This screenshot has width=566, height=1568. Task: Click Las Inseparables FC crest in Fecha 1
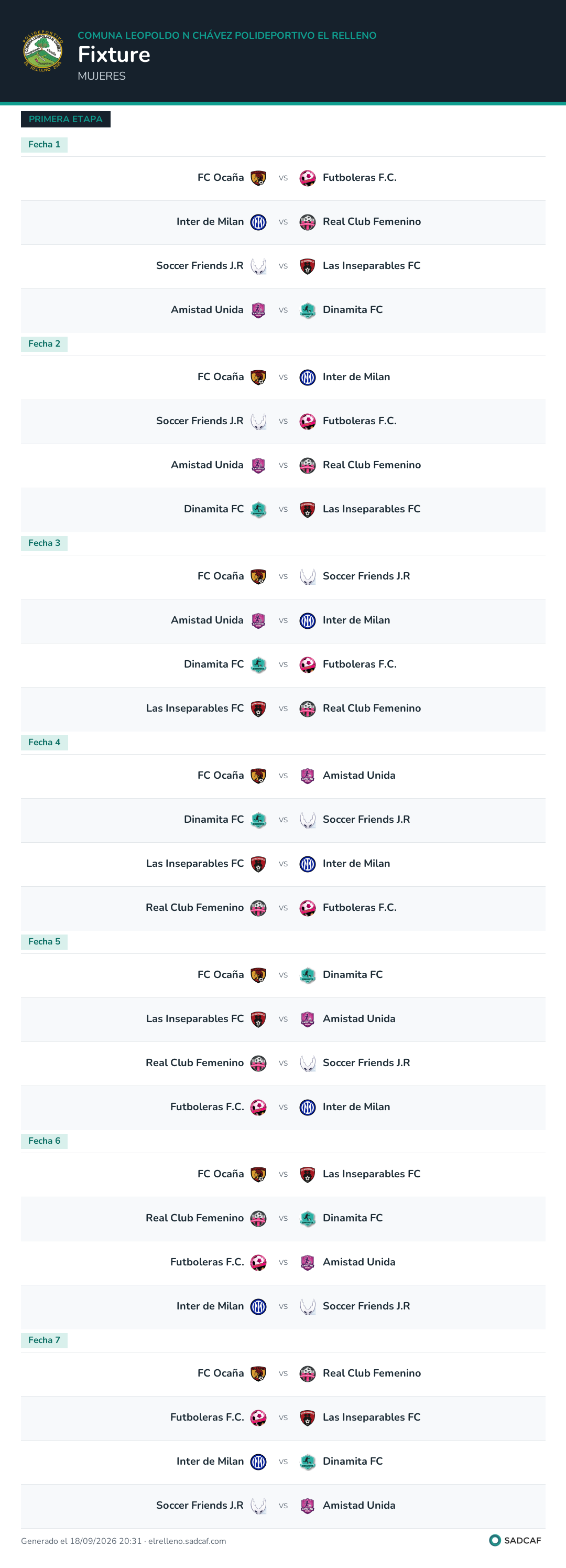307,266
